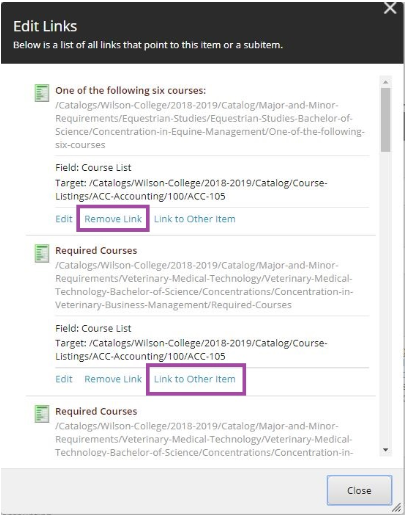Viewport: 405px width, 515px height.
Task: Click the scrollbar down arrow
Action: tap(386, 450)
